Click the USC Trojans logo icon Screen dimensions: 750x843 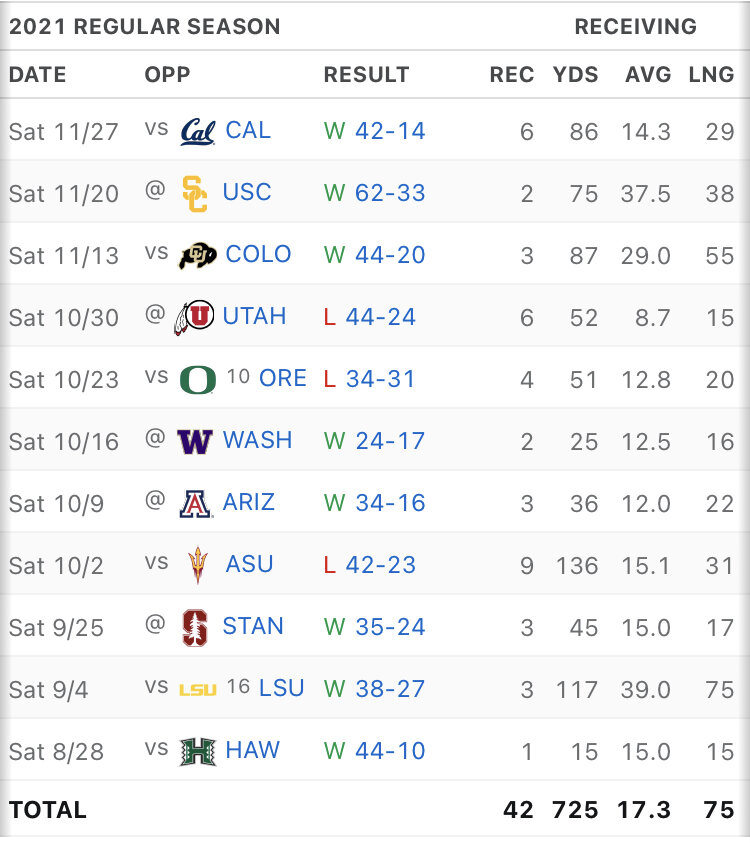point(195,193)
